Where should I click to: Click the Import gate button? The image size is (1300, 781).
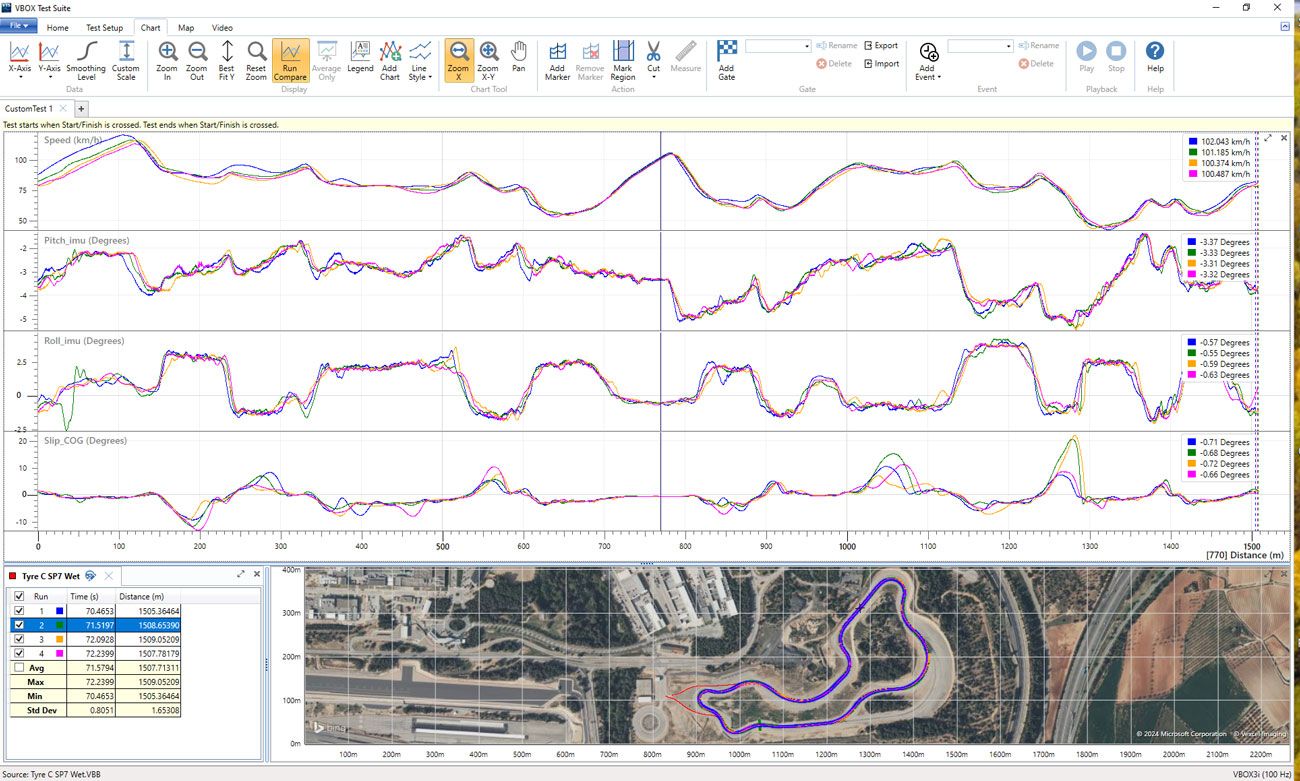pyautogui.click(x=880, y=64)
